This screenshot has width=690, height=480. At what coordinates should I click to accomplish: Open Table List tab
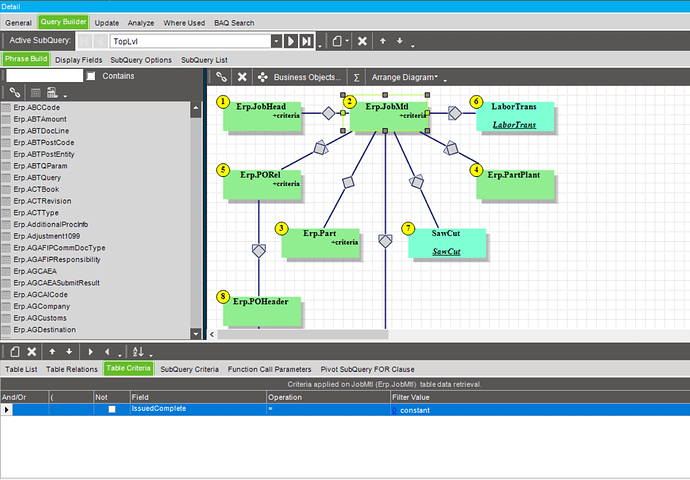coord(21,369)
